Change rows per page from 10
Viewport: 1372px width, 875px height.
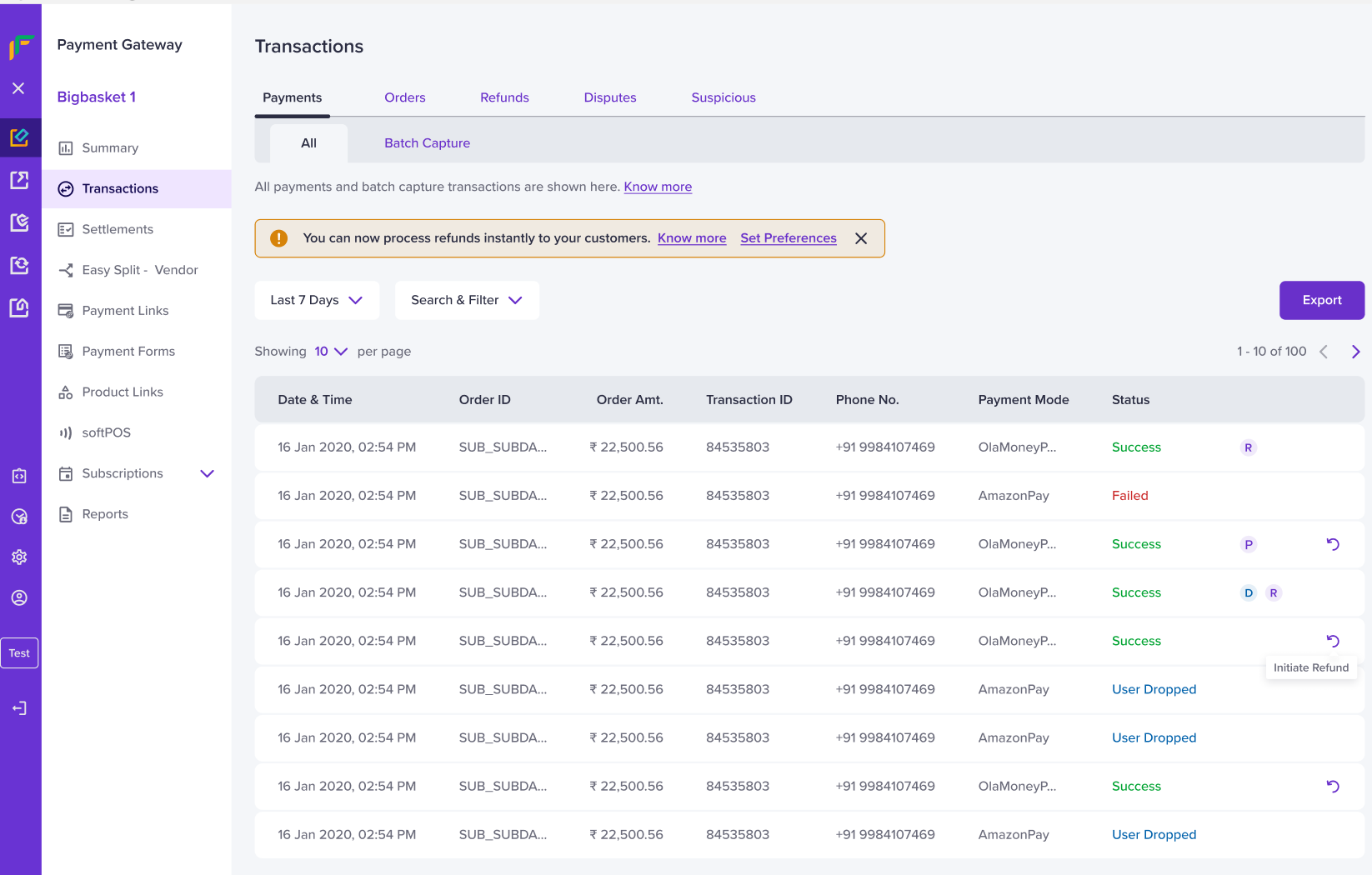(x=331, y=352)
